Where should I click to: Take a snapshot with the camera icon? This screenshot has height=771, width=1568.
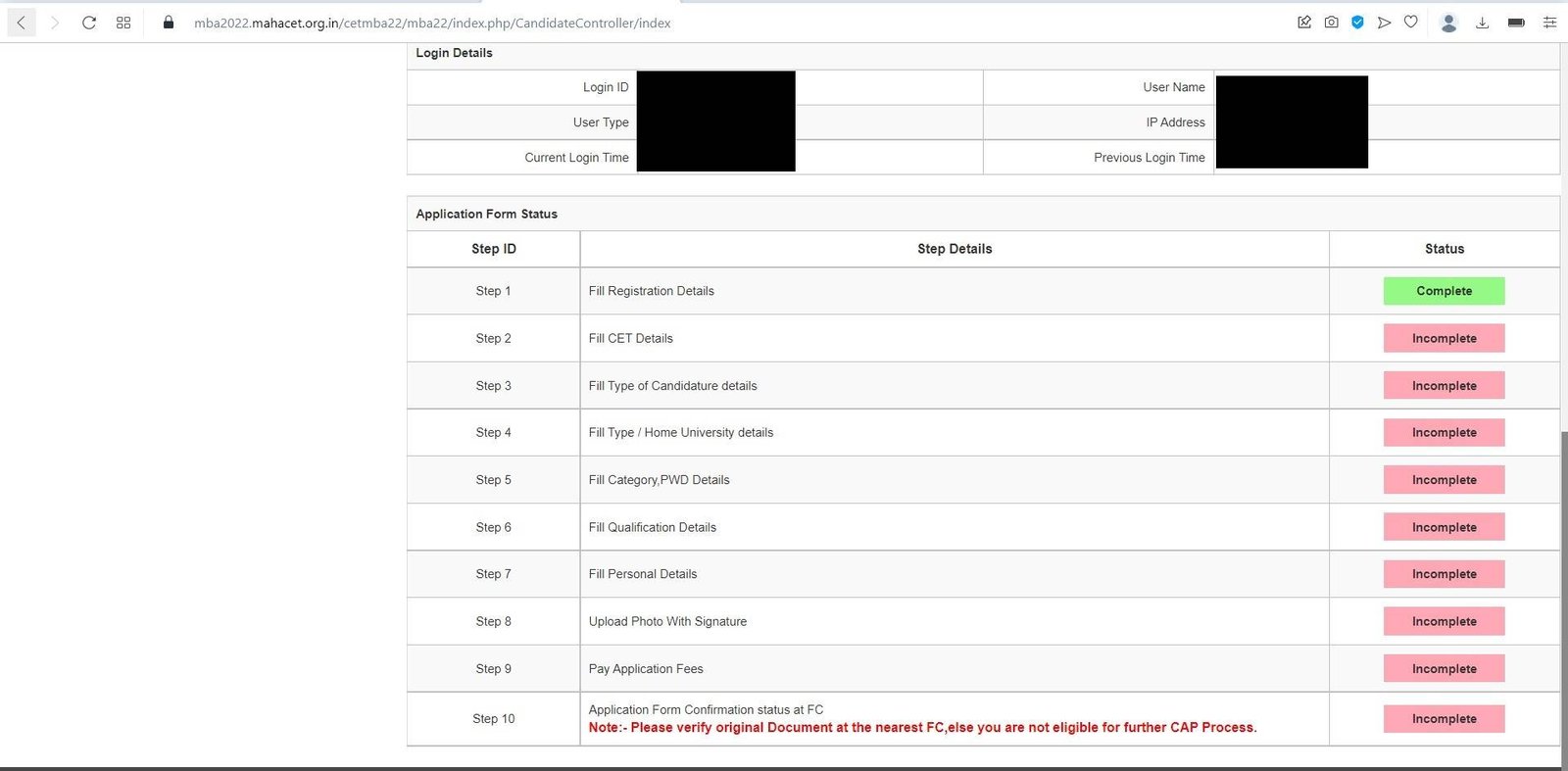click(1331, 23)
